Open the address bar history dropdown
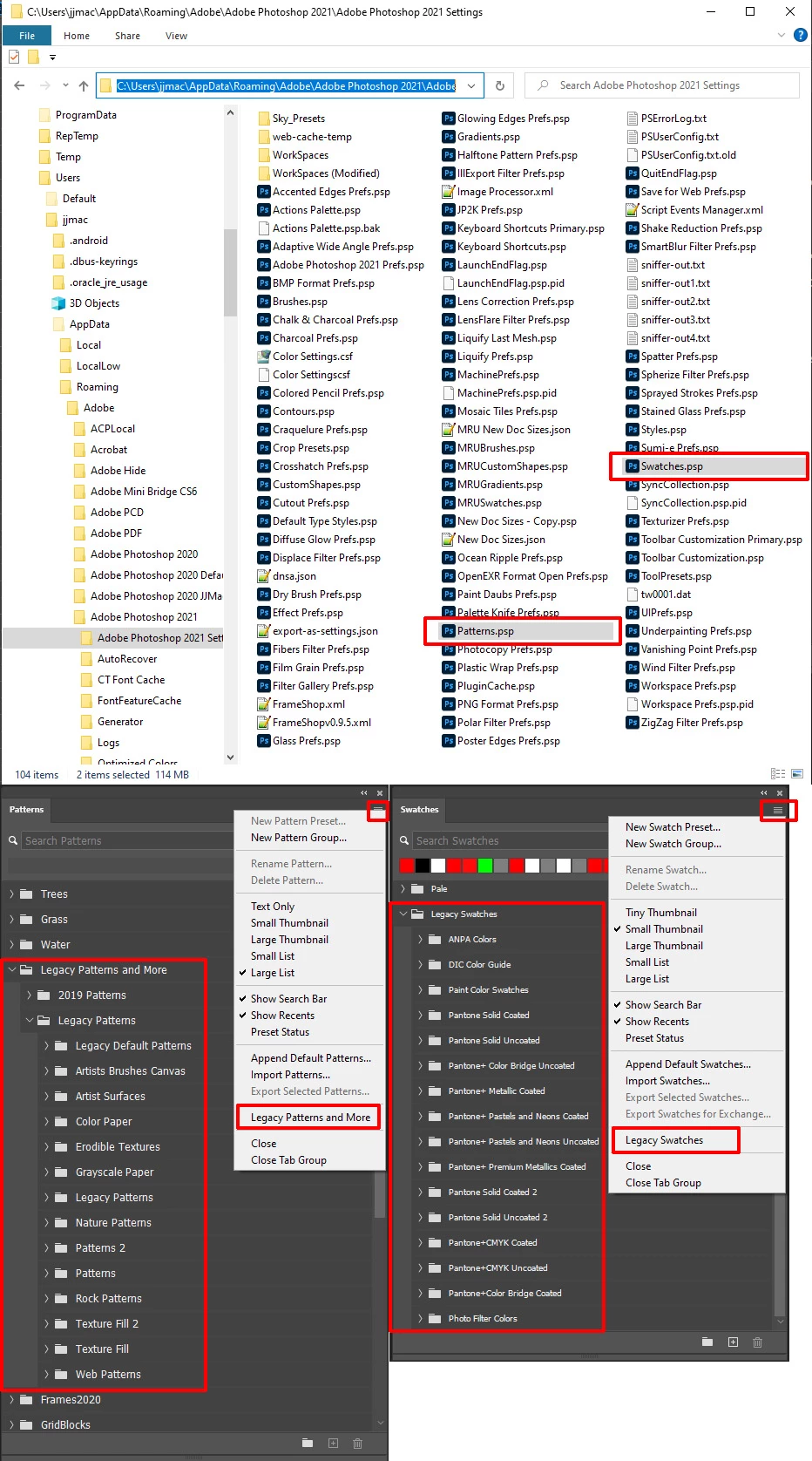The height and width of the screenshot is (1461, 812). coord(471,85)
